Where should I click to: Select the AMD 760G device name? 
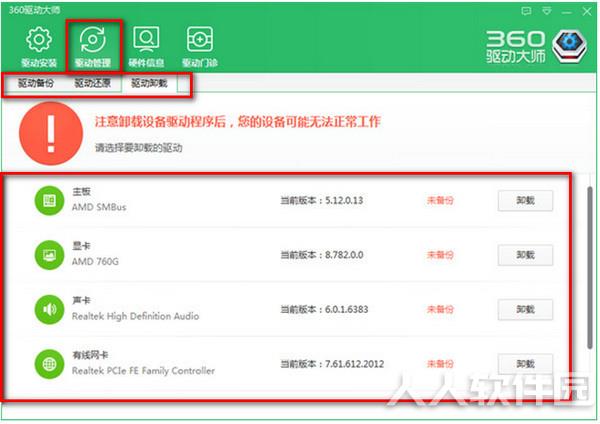pos(95,261)
